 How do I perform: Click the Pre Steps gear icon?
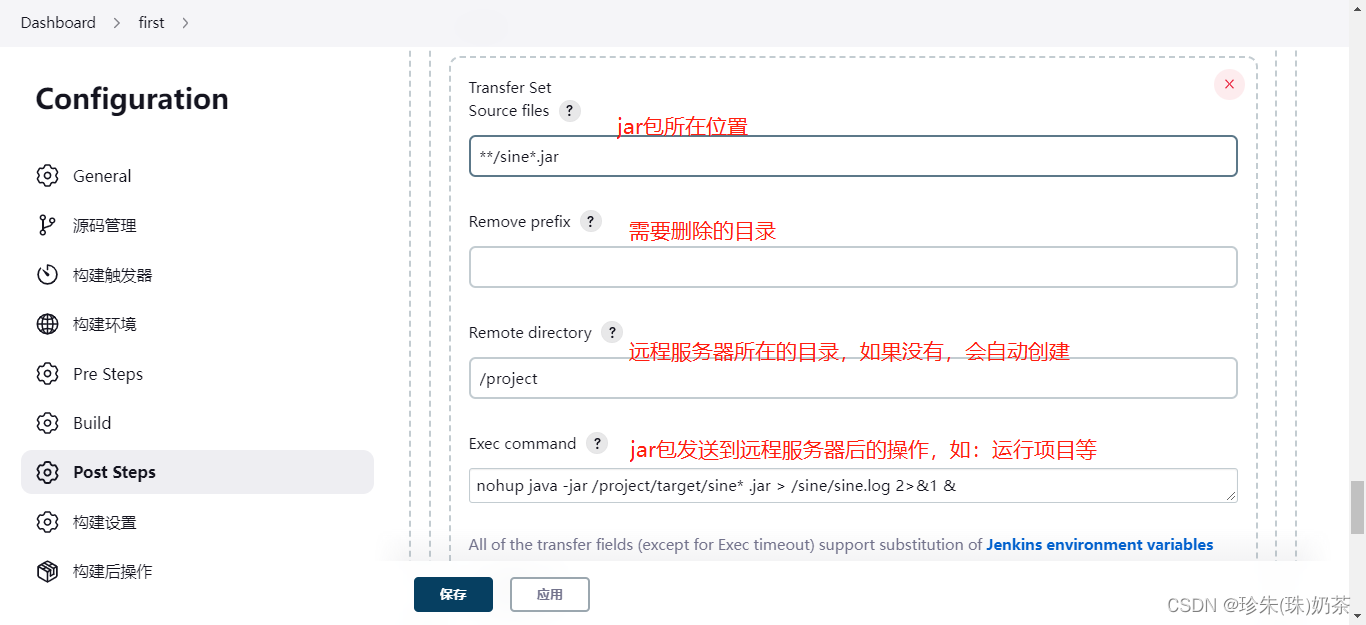click(x=47, y=374)
